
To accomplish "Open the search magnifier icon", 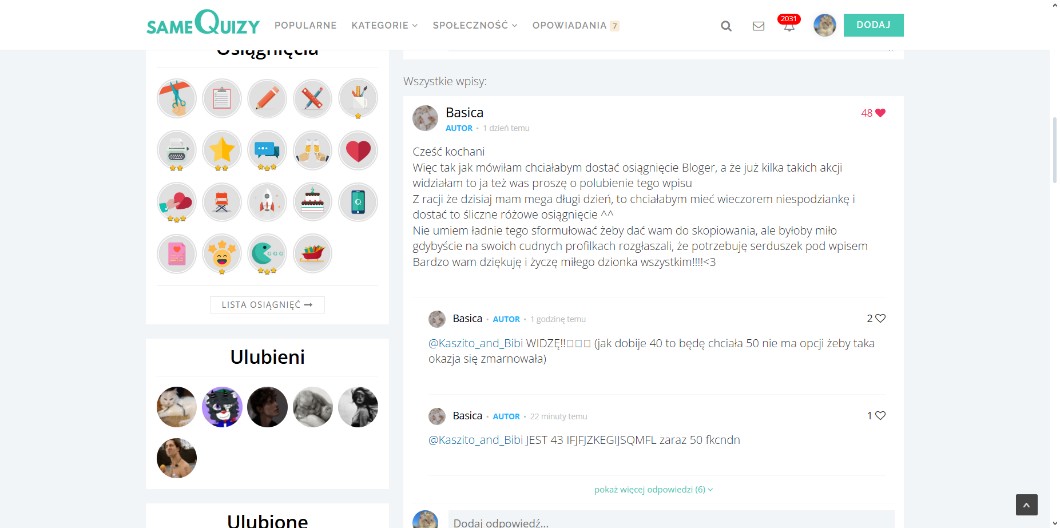I will click(726, 26).
